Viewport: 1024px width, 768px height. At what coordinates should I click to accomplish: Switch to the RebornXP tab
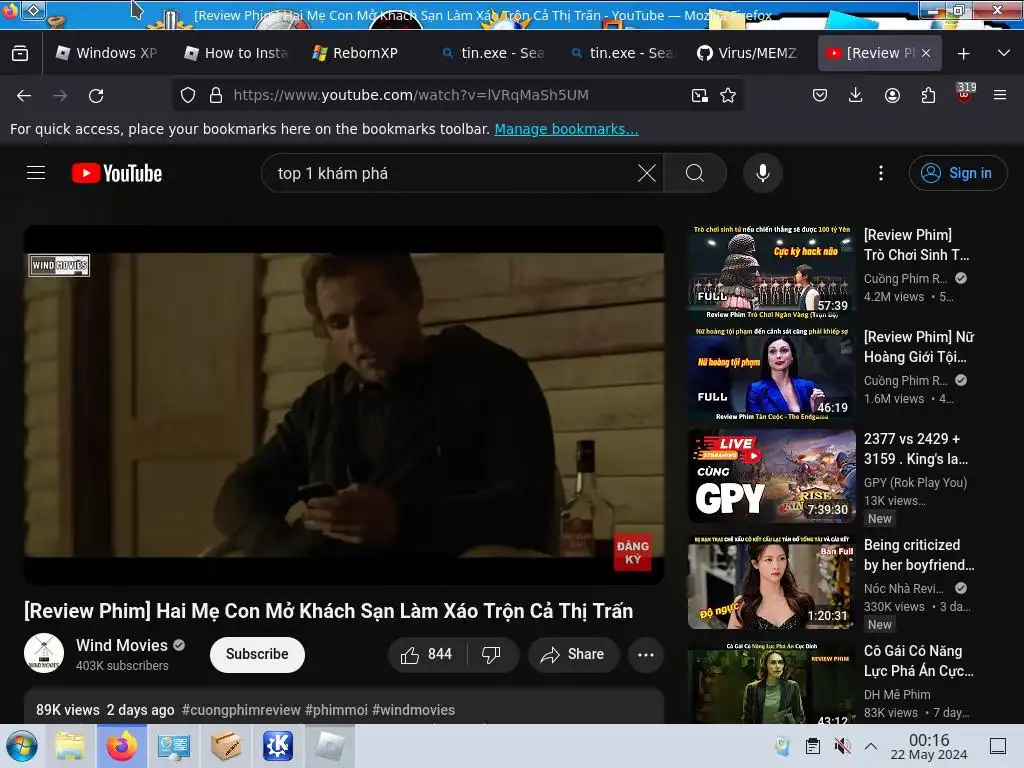point(364,53)
